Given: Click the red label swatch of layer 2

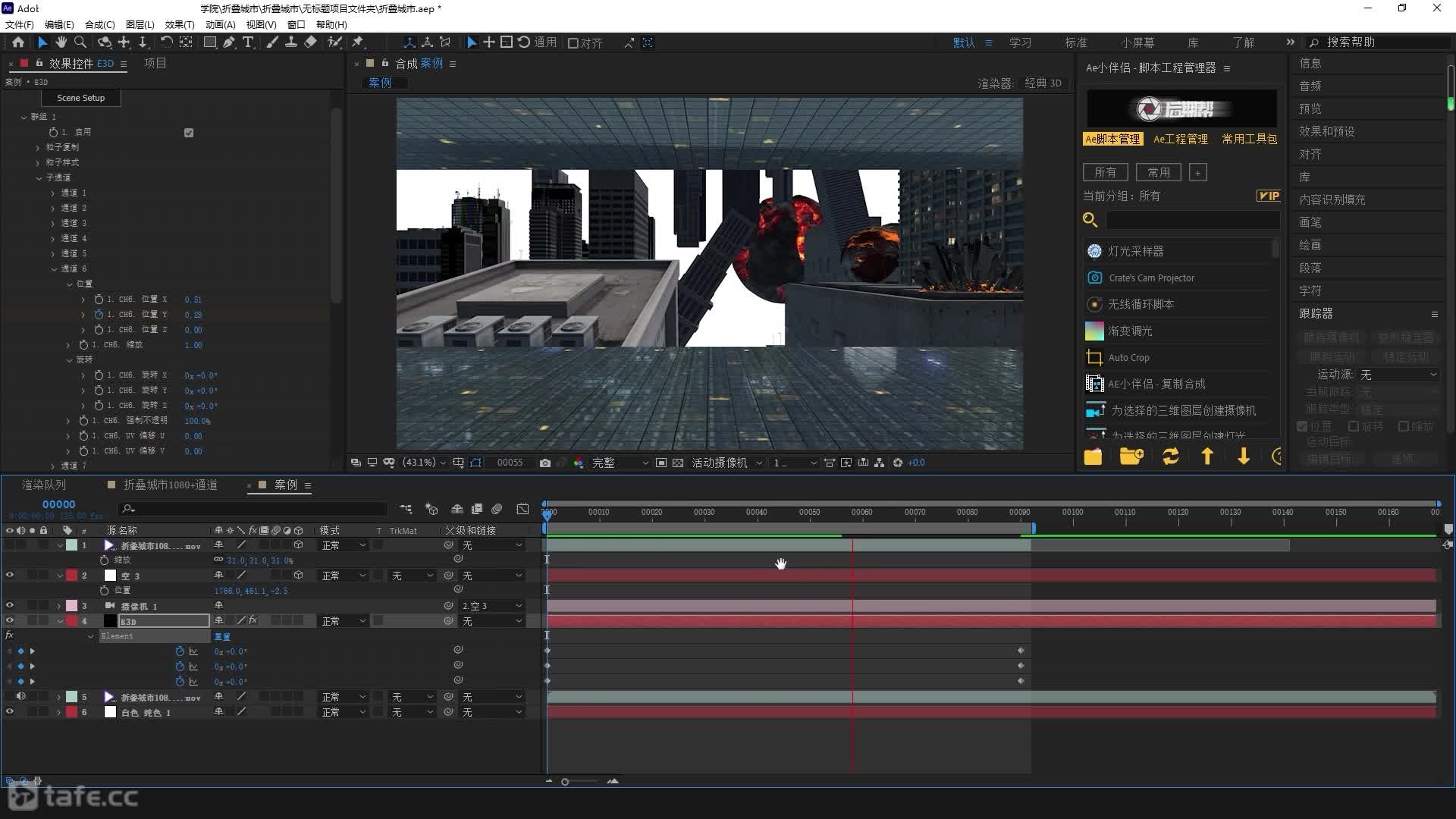Looking at the screenshot, I should 71,576.
